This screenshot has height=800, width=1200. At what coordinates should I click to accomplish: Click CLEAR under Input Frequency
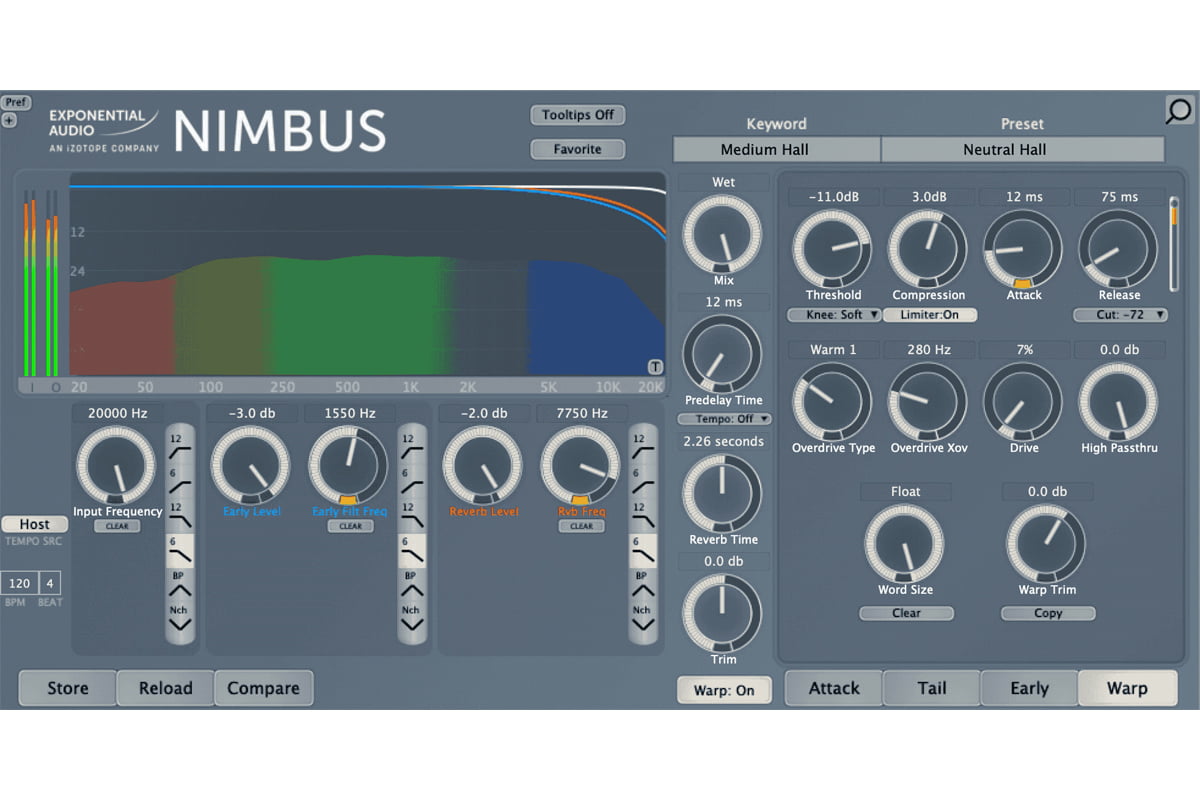[117, 526]
